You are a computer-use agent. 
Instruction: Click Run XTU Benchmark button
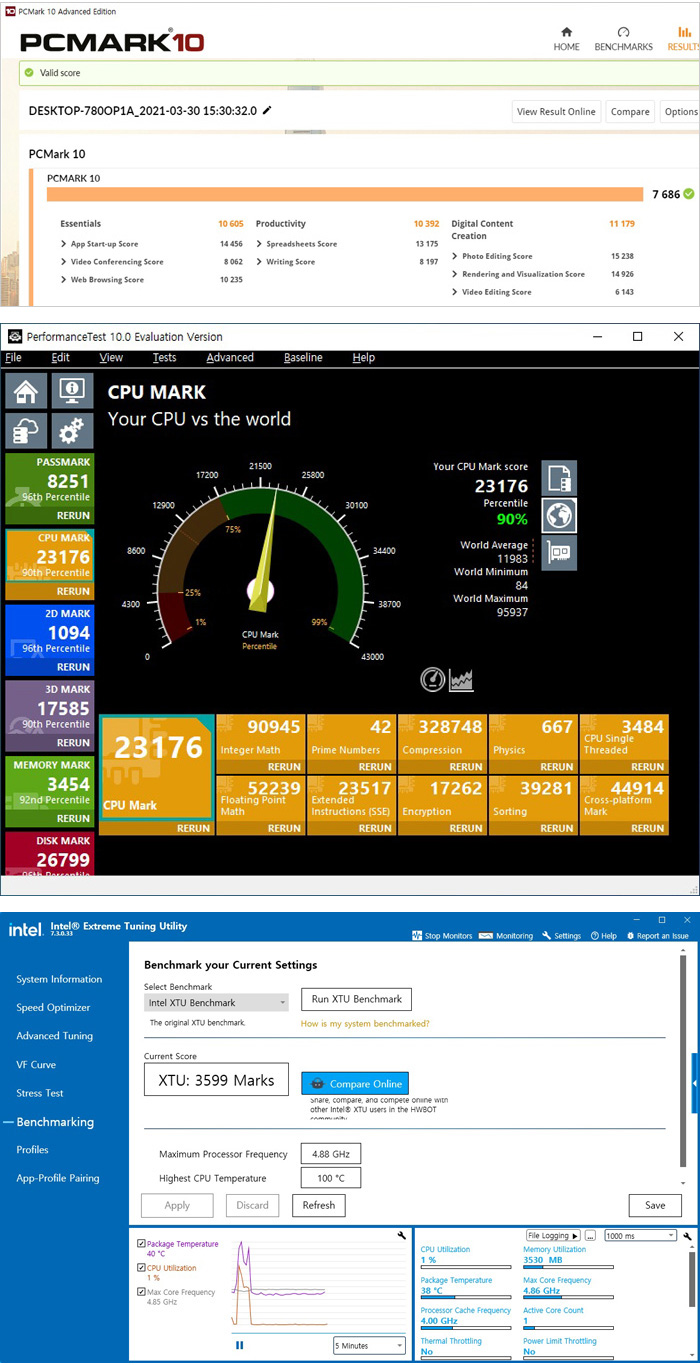(x=356, y=999)
